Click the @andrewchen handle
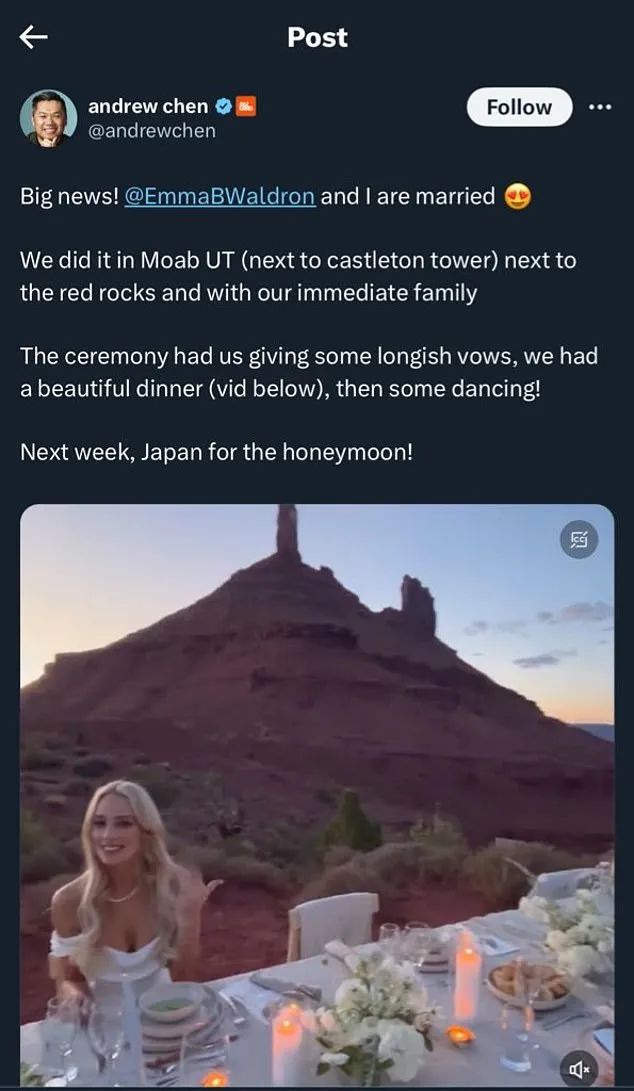The height and width of the screenshot is (1091, 634). [x=152, y=131]
